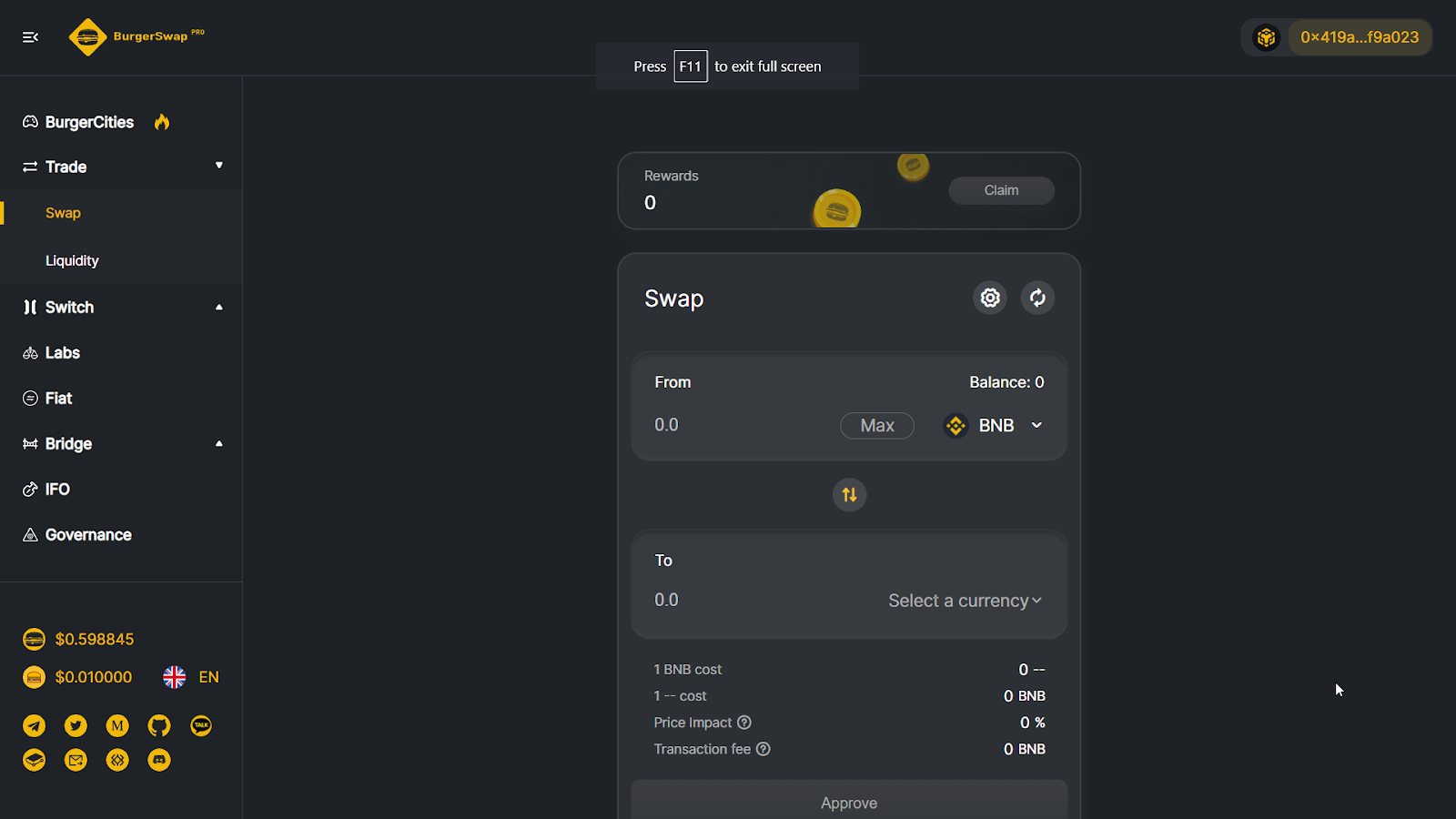Open the Medium social link
This screenshot has width=1456, height=819.
117,725
